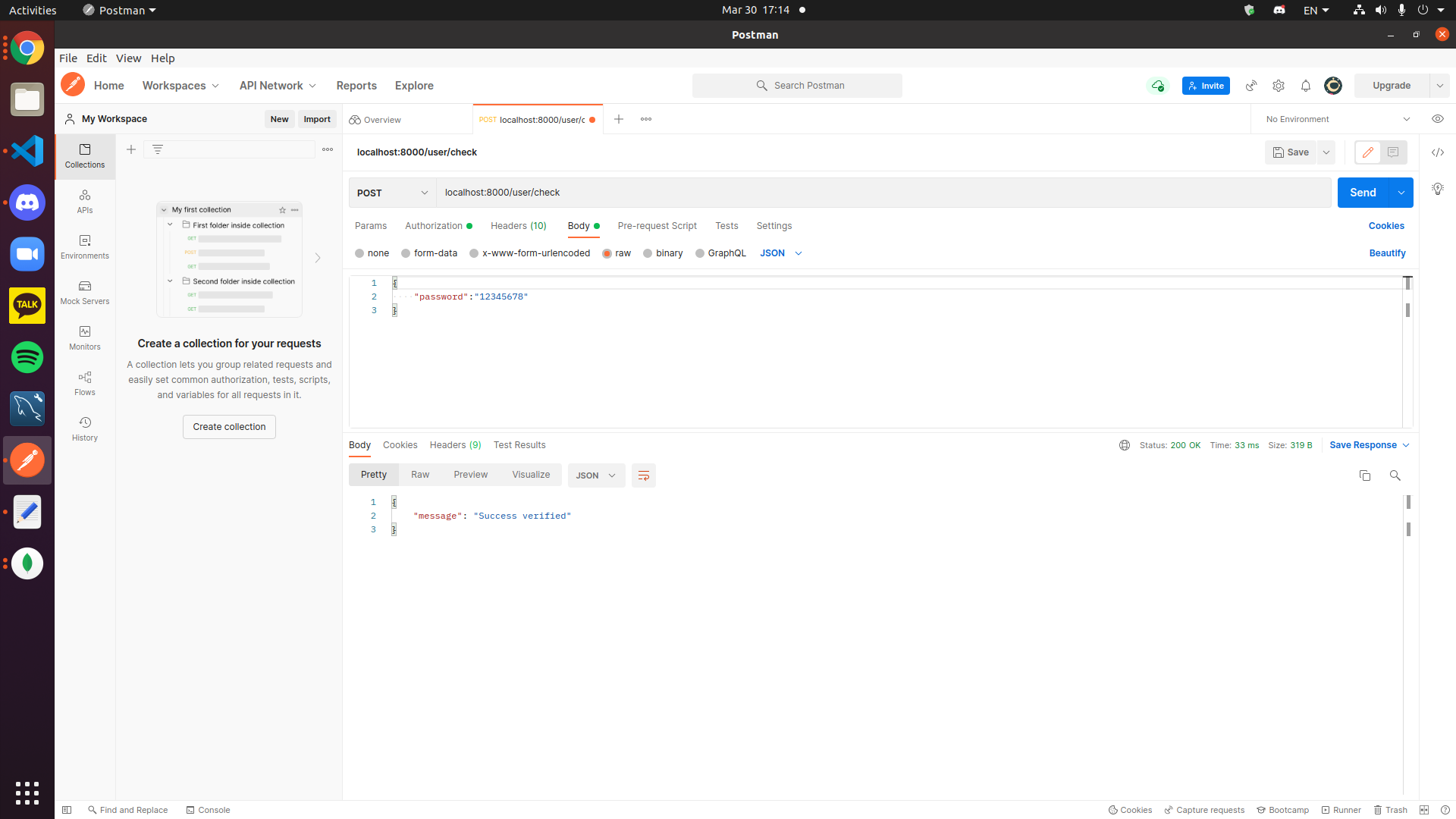Click the filter icon in collections panel
This screenshot has width=1456, height=819.
pyautogui.click(x=158, y=149)
